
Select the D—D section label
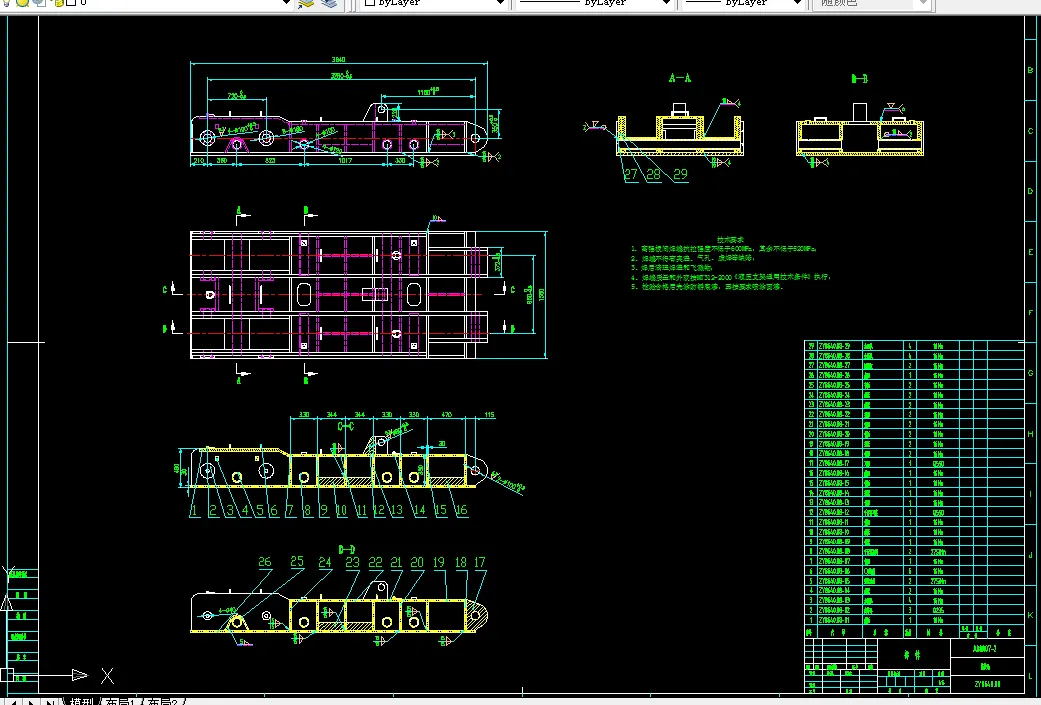347,550
